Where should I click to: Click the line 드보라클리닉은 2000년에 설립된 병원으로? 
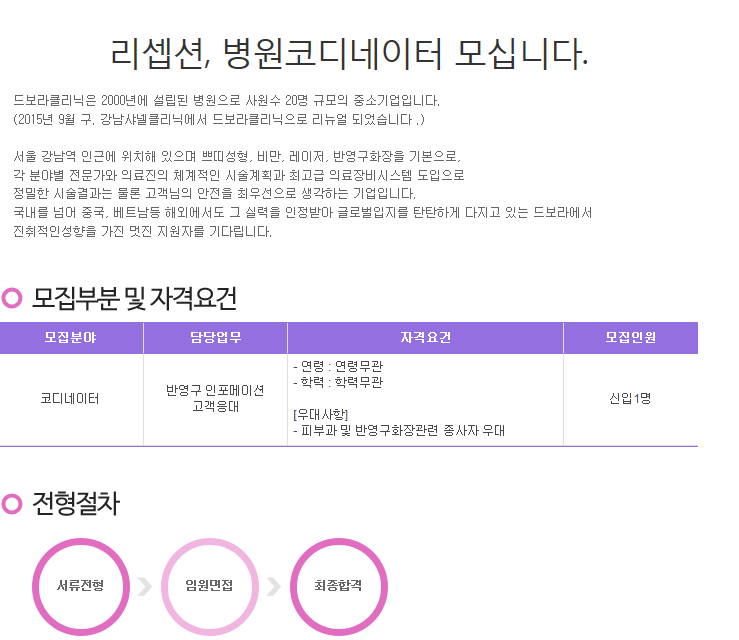pos(226,100)
